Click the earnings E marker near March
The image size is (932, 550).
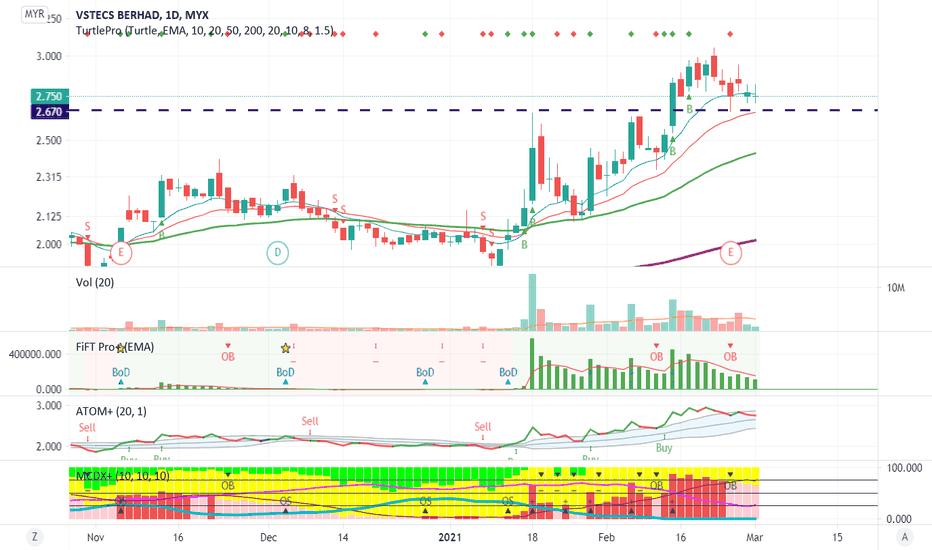point(731,253)
